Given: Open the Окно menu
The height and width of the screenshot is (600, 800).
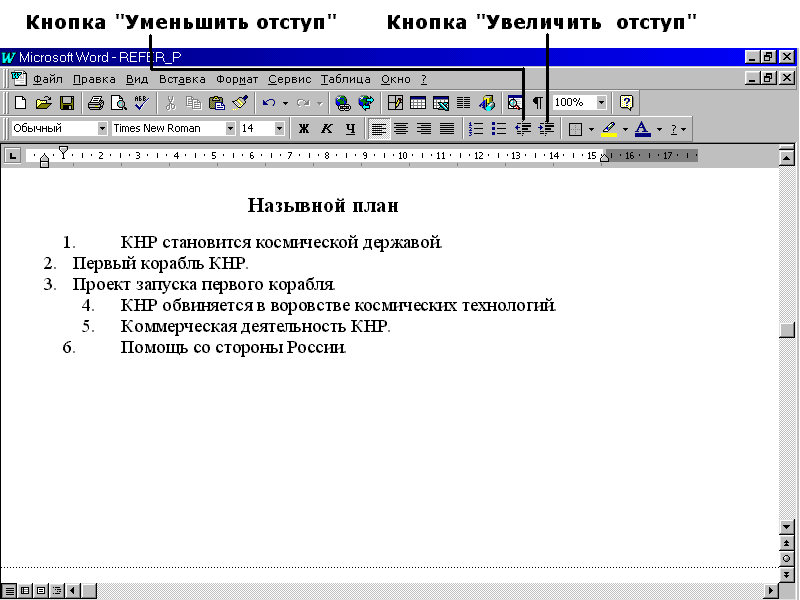Looking at the screenshot, I should [396, 79].
